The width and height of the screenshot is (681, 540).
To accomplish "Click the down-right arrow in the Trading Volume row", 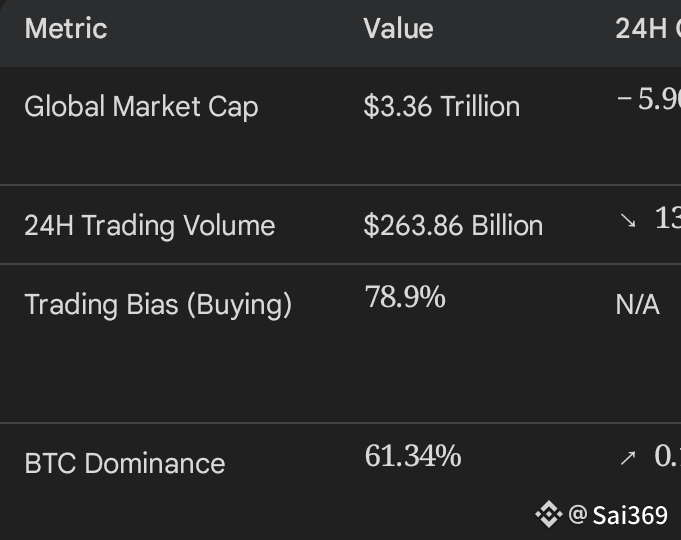I will (x=627, y=222).
